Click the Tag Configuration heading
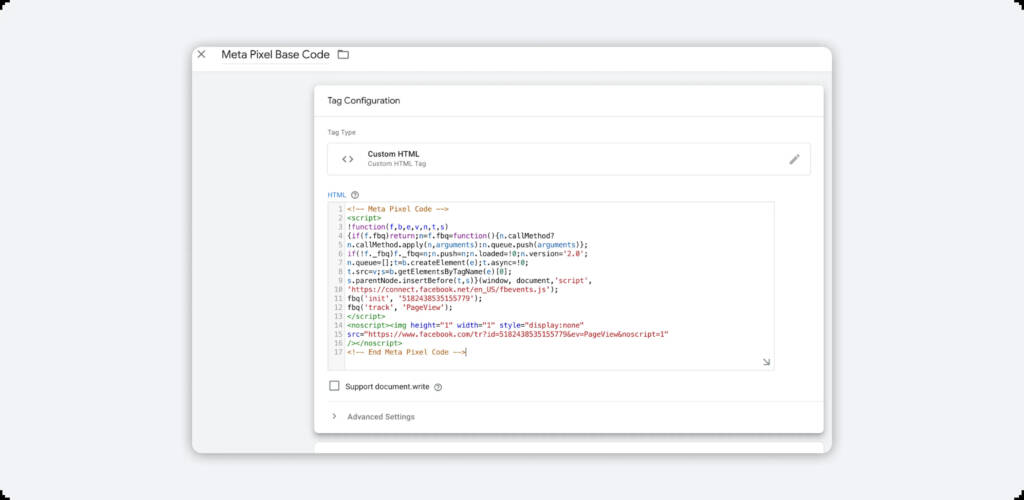Screen dimensions: 1024x500 point(364,101)
